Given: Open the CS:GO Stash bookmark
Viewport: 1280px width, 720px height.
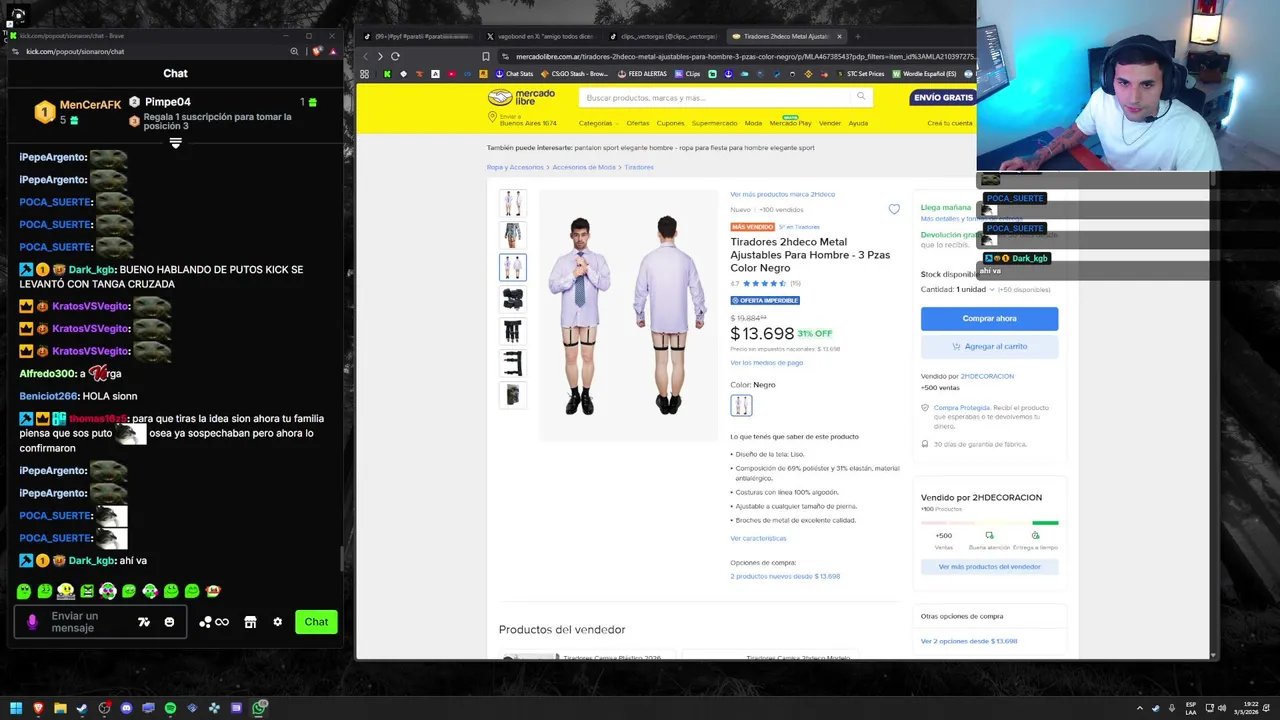Looking at the screenshot, I should pos(577,74).
